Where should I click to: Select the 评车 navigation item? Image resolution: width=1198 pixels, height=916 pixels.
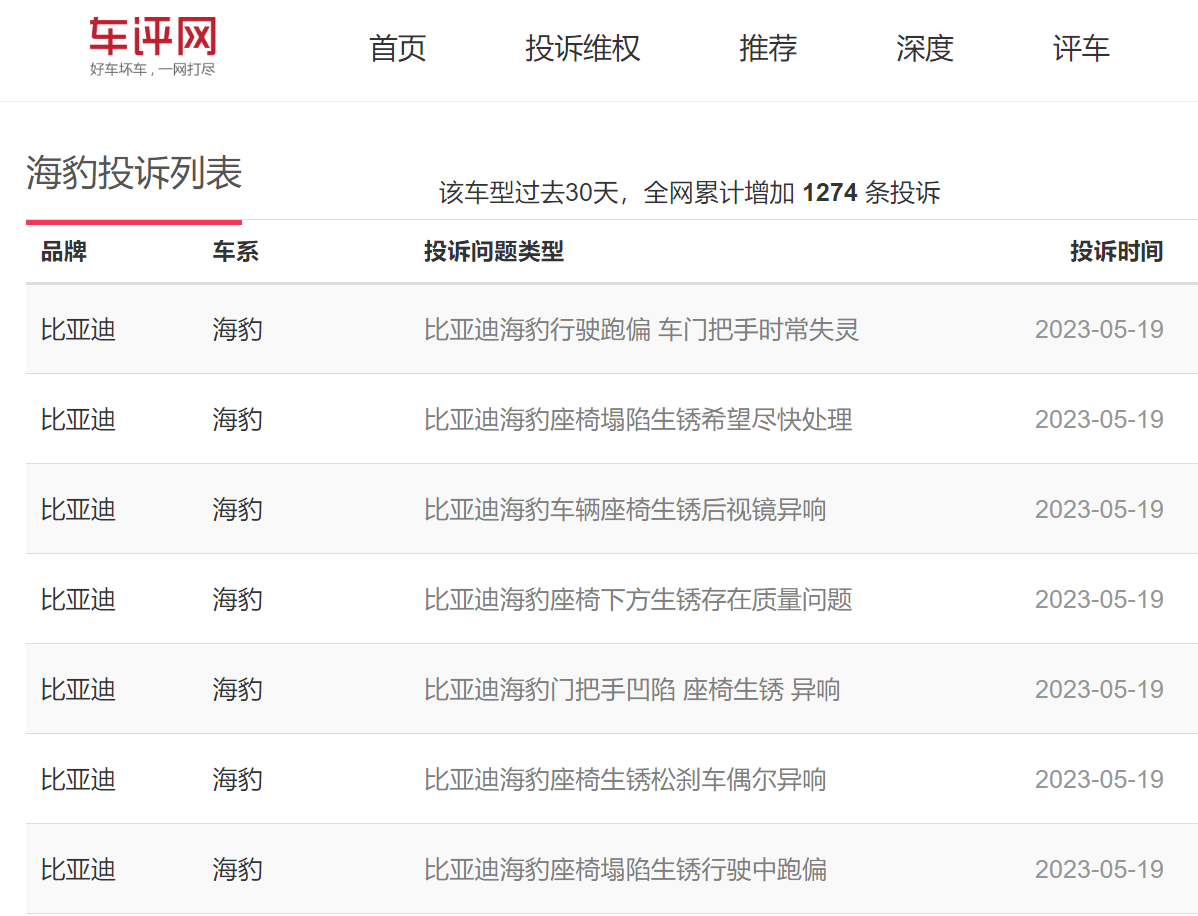(1080, 48)
